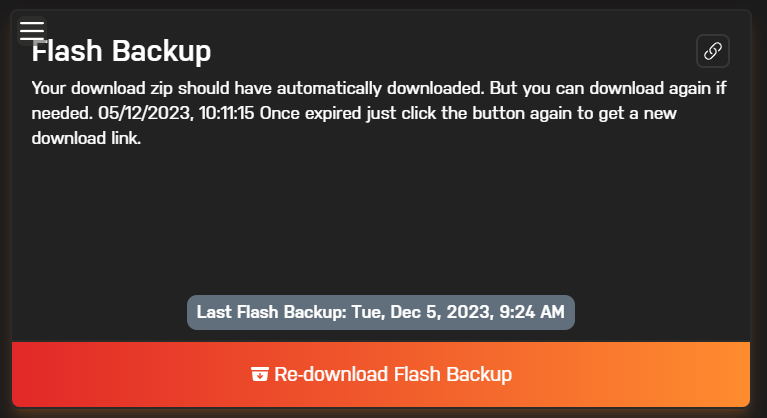Click Re-download Flash Backup button
Screen dimensions: 767x418
(381, 374)
